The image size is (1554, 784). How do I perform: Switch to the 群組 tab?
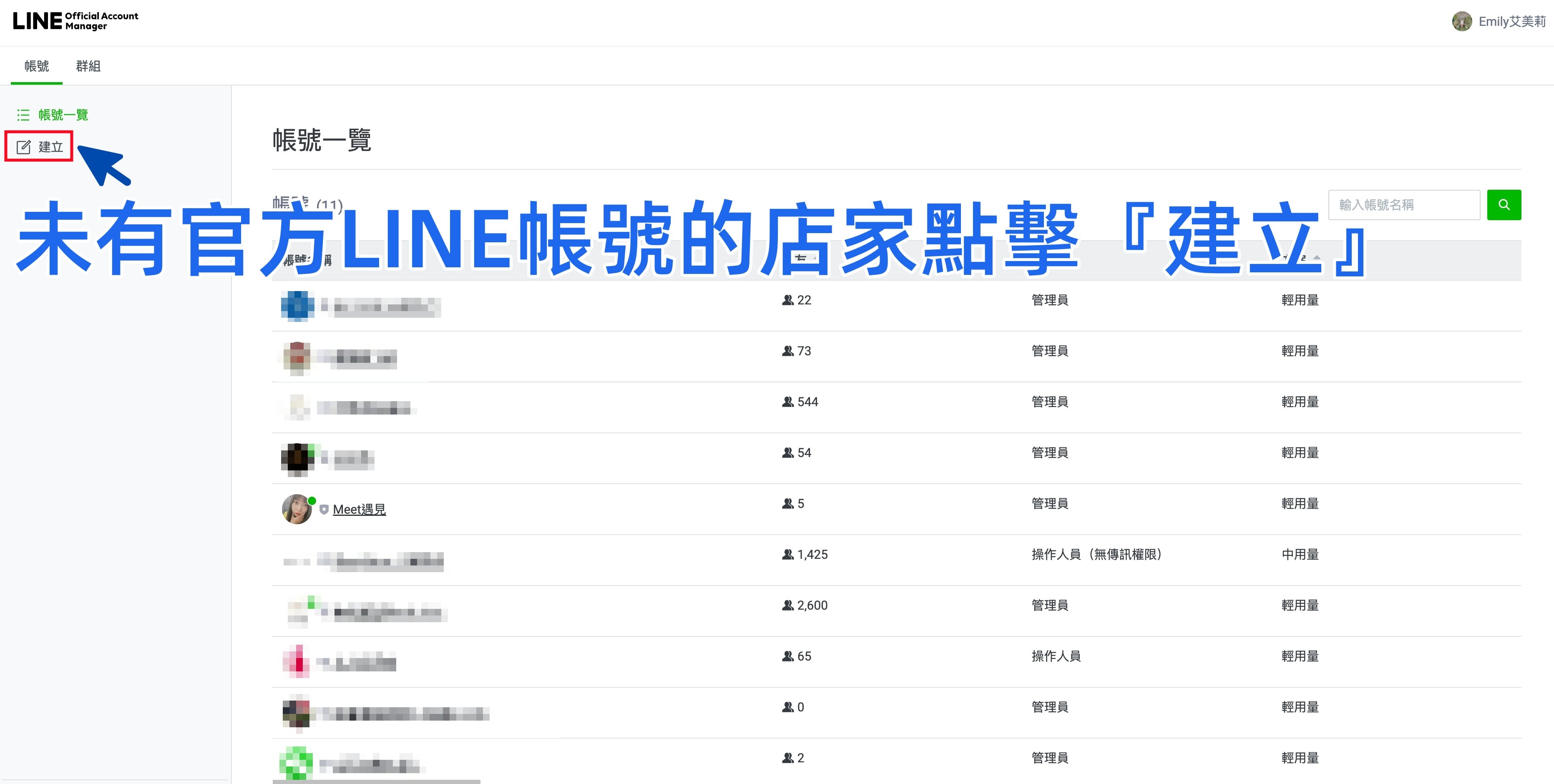point(88,66)
